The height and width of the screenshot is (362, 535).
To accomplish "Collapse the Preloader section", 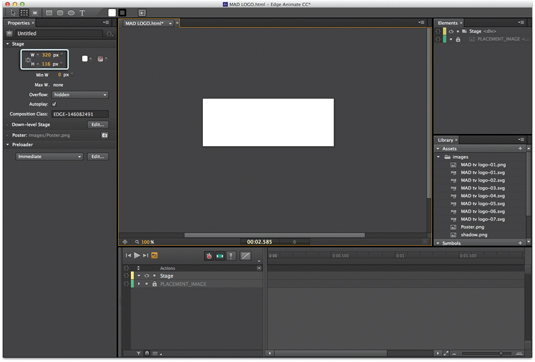I will pos(8,145).
